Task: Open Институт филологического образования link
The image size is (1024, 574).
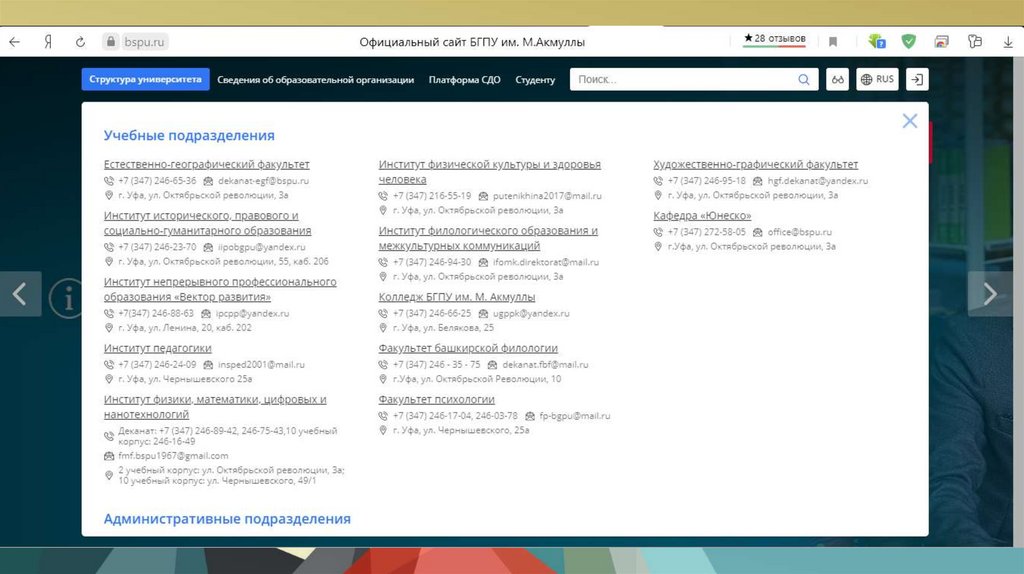Action: click(x=488, y=238)
